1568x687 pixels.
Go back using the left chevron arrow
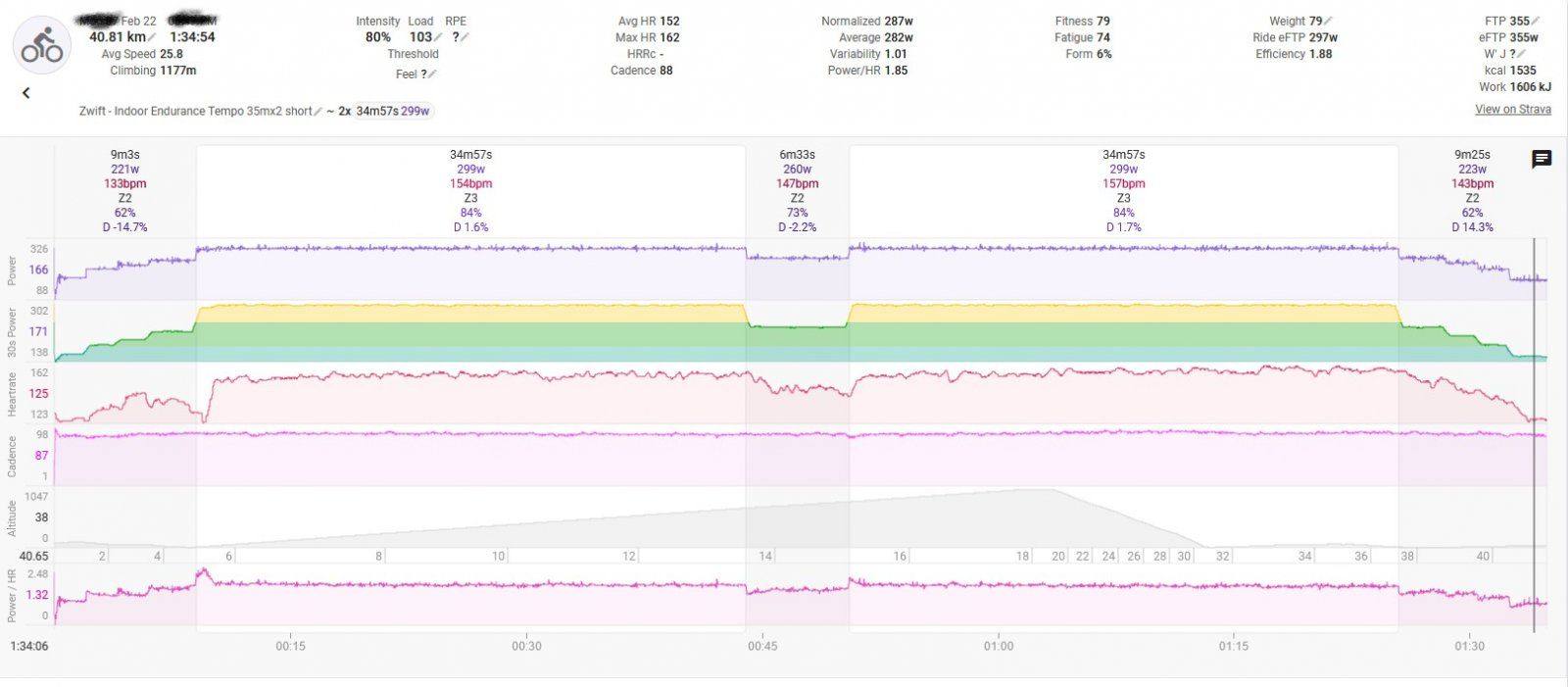pyautogui.click(x=26, y=93)
